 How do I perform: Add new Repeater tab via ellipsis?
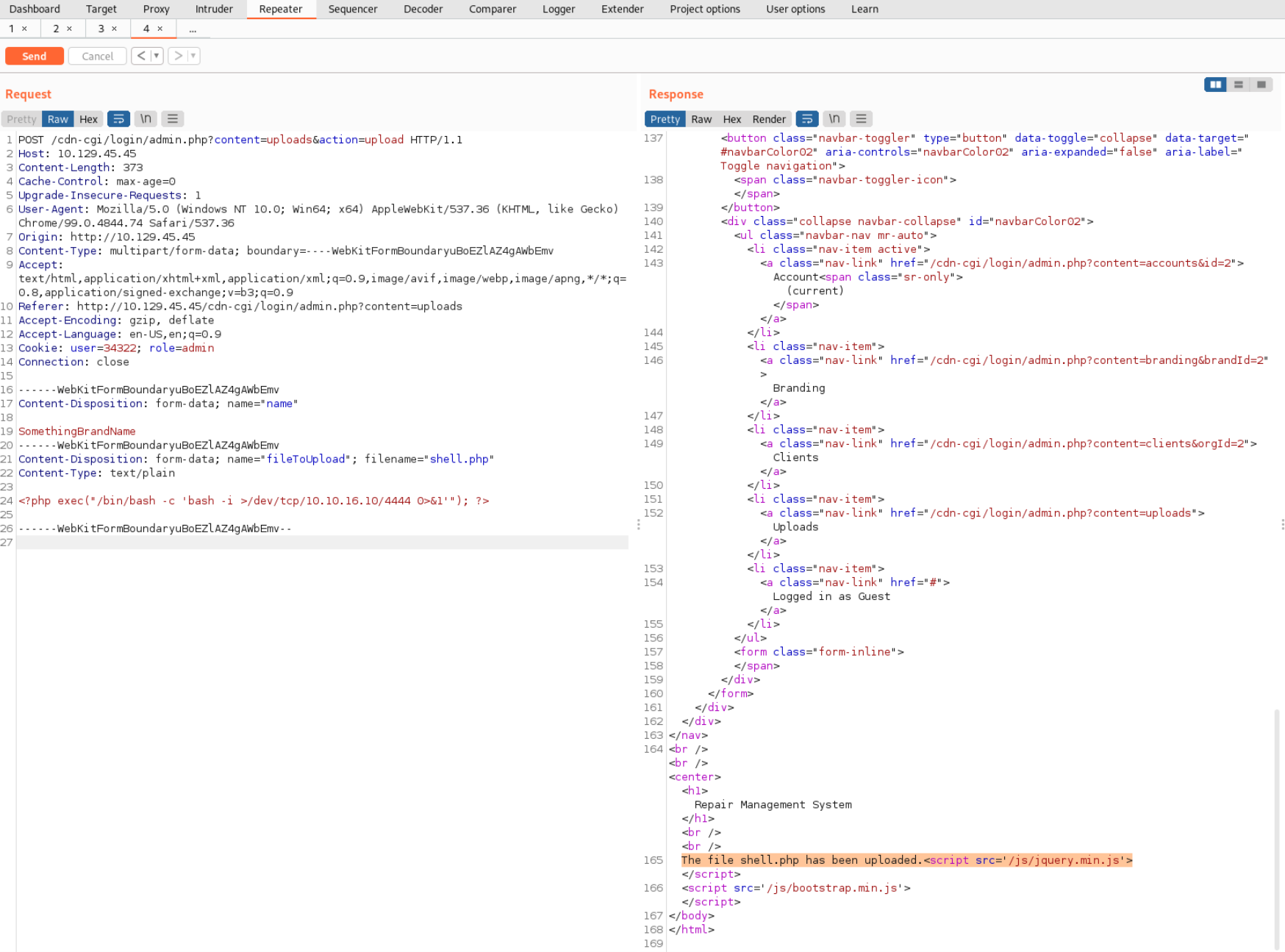coord(193,29)
